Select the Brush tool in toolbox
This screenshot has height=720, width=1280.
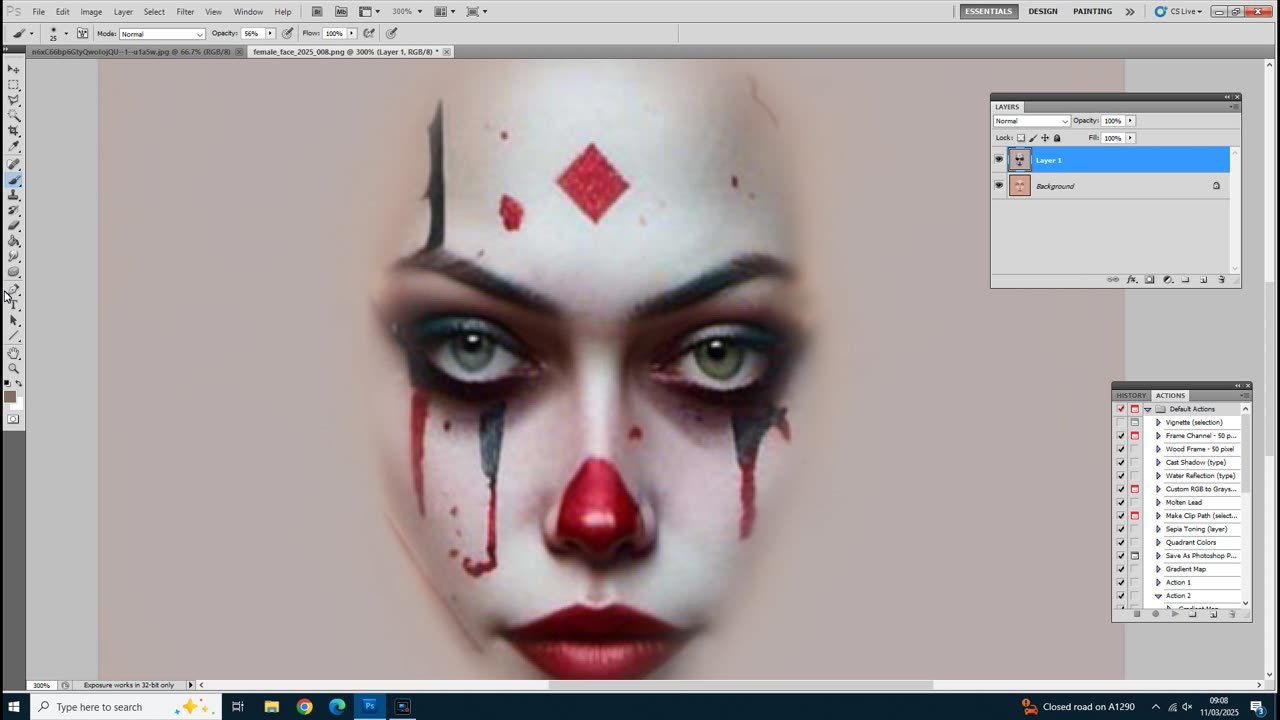[14, 179]
